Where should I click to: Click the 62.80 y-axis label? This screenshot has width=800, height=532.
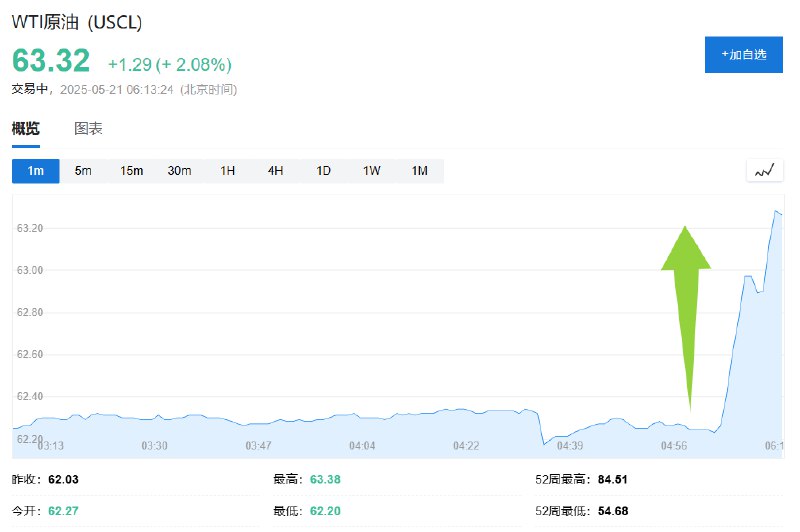click(30, 312)
